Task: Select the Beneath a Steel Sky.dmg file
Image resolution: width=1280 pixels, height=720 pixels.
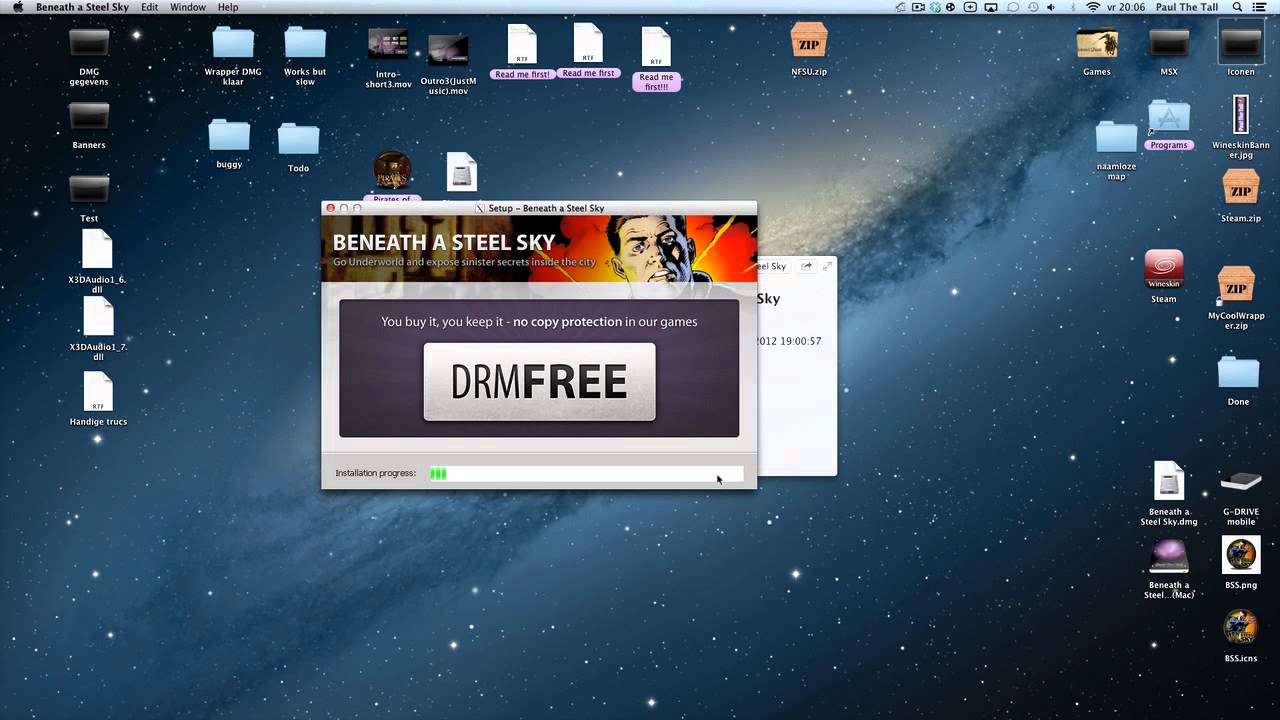Action: 1169,481
